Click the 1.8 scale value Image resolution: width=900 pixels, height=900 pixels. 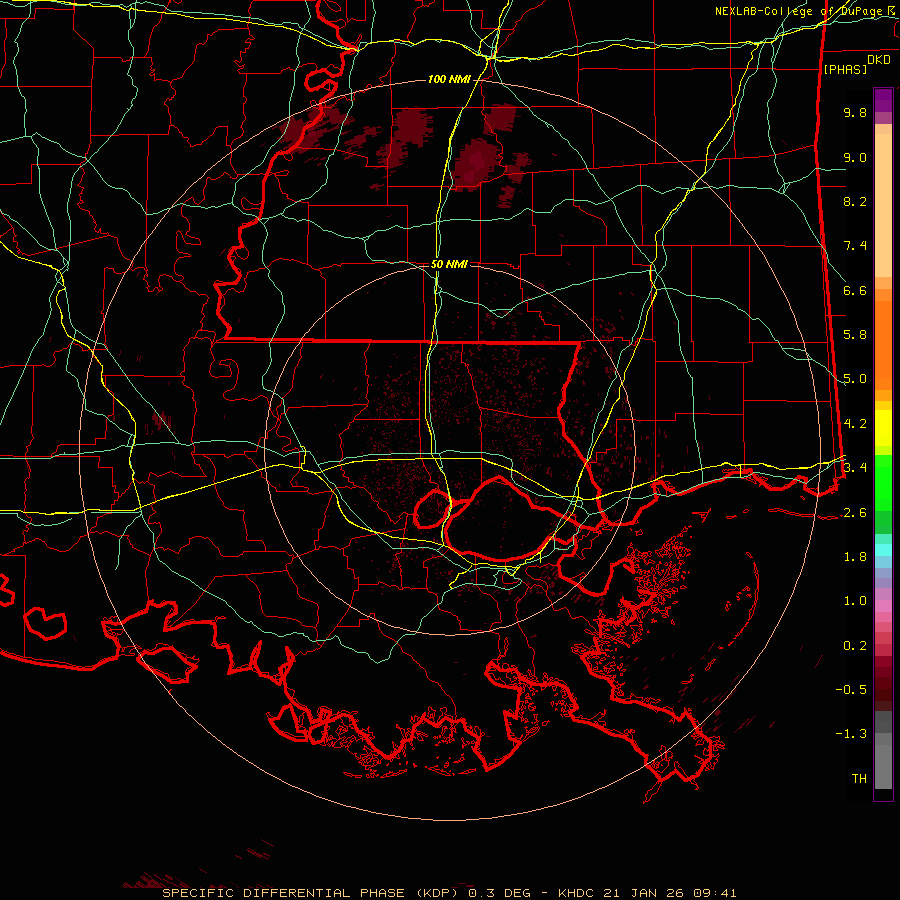pyautogui.click(x=855, y=557)
